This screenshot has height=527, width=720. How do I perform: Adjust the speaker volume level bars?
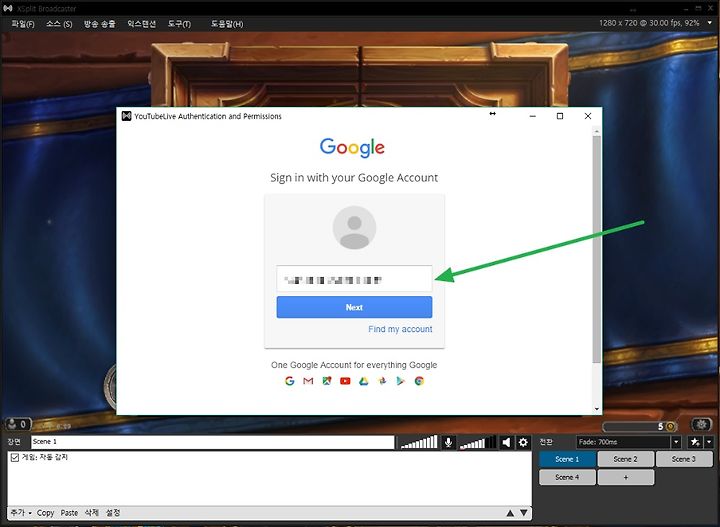pos(477,442)
